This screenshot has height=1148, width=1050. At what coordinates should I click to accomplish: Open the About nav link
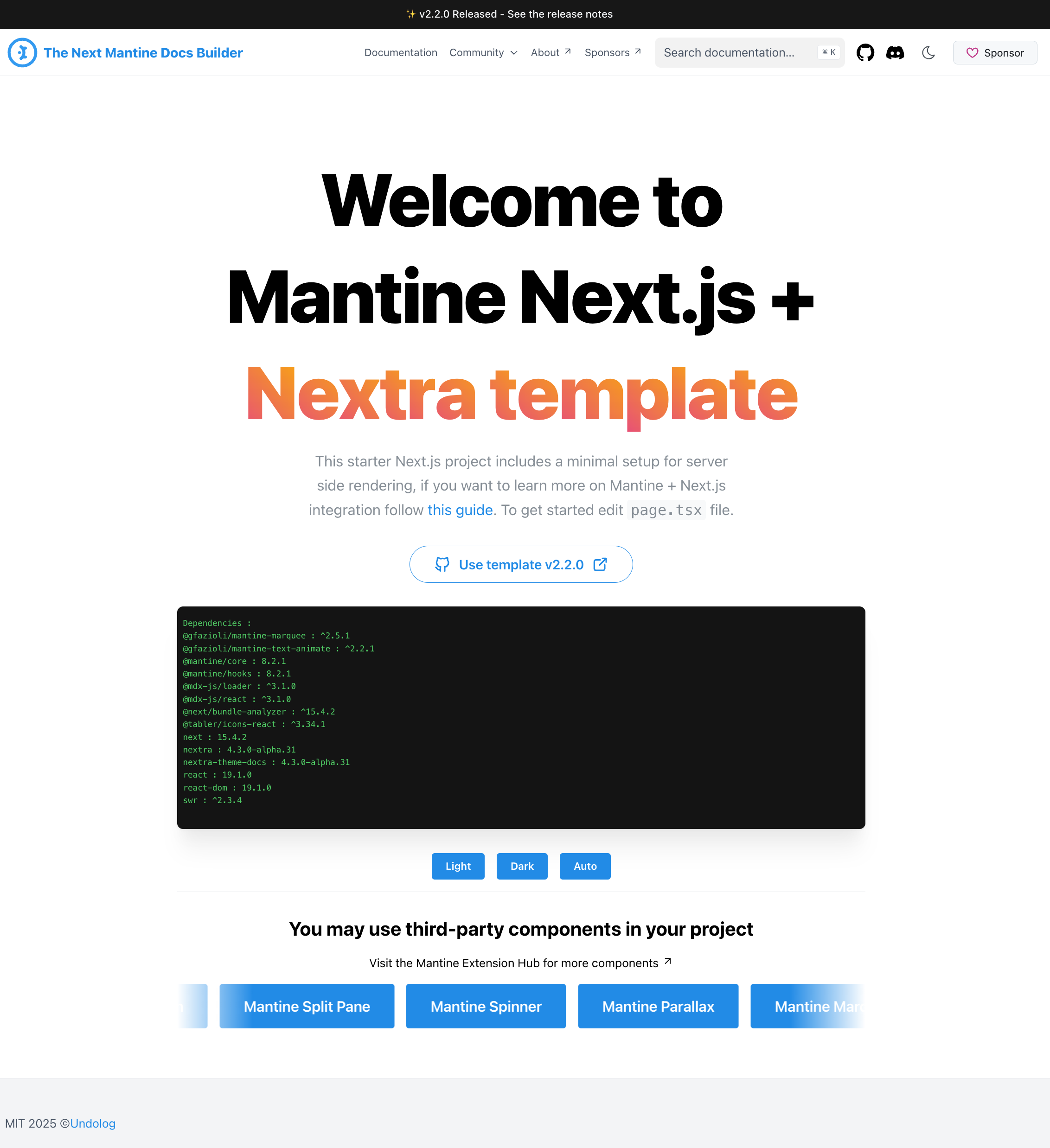click(551, 52)
